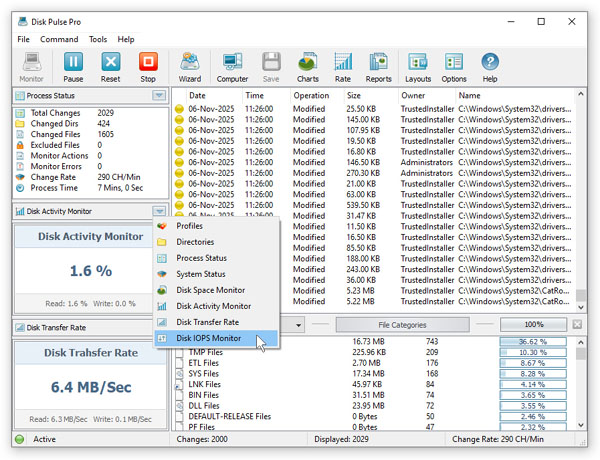Image resolution: width=600 pixels, height=460 pixels.
Task: Click the 8.67 % progress bar
Action: click(533, 363)
